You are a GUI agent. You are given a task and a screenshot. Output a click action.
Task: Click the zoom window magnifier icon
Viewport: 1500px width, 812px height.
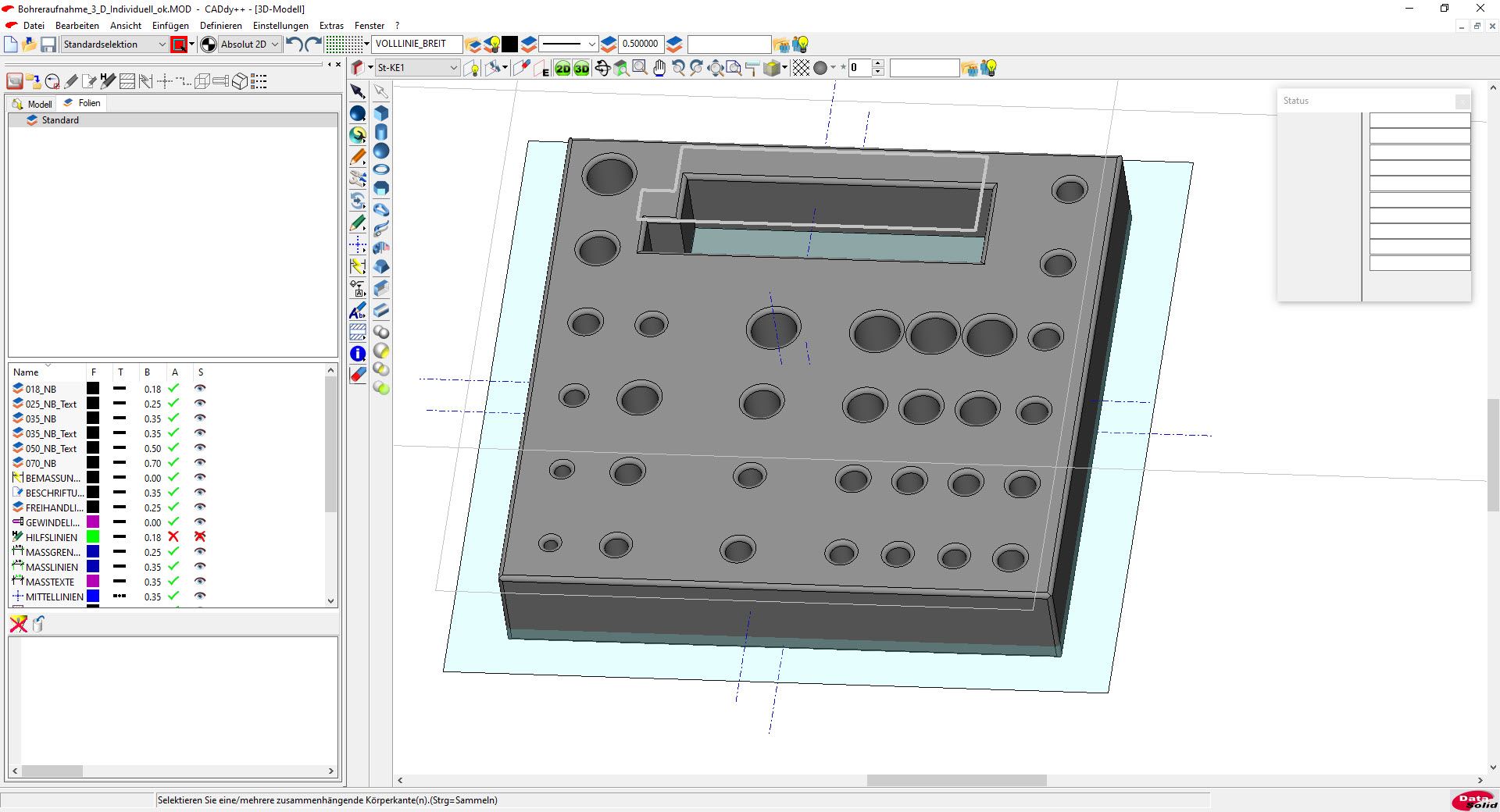coord(640,69)
